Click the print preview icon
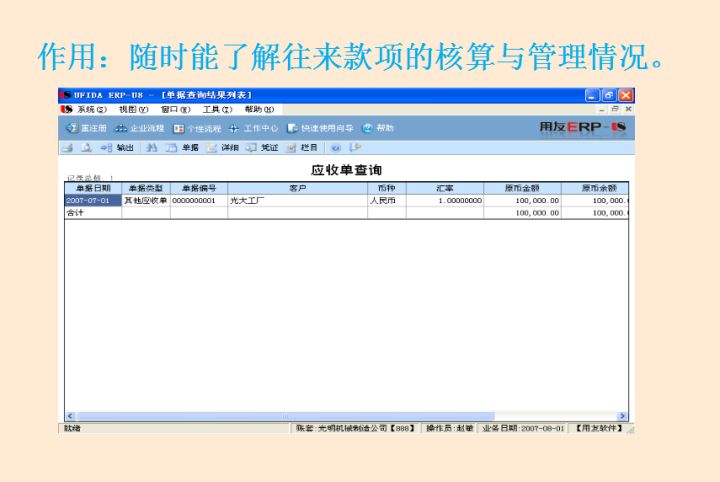The image size is (720, 482). click(86, 148)
